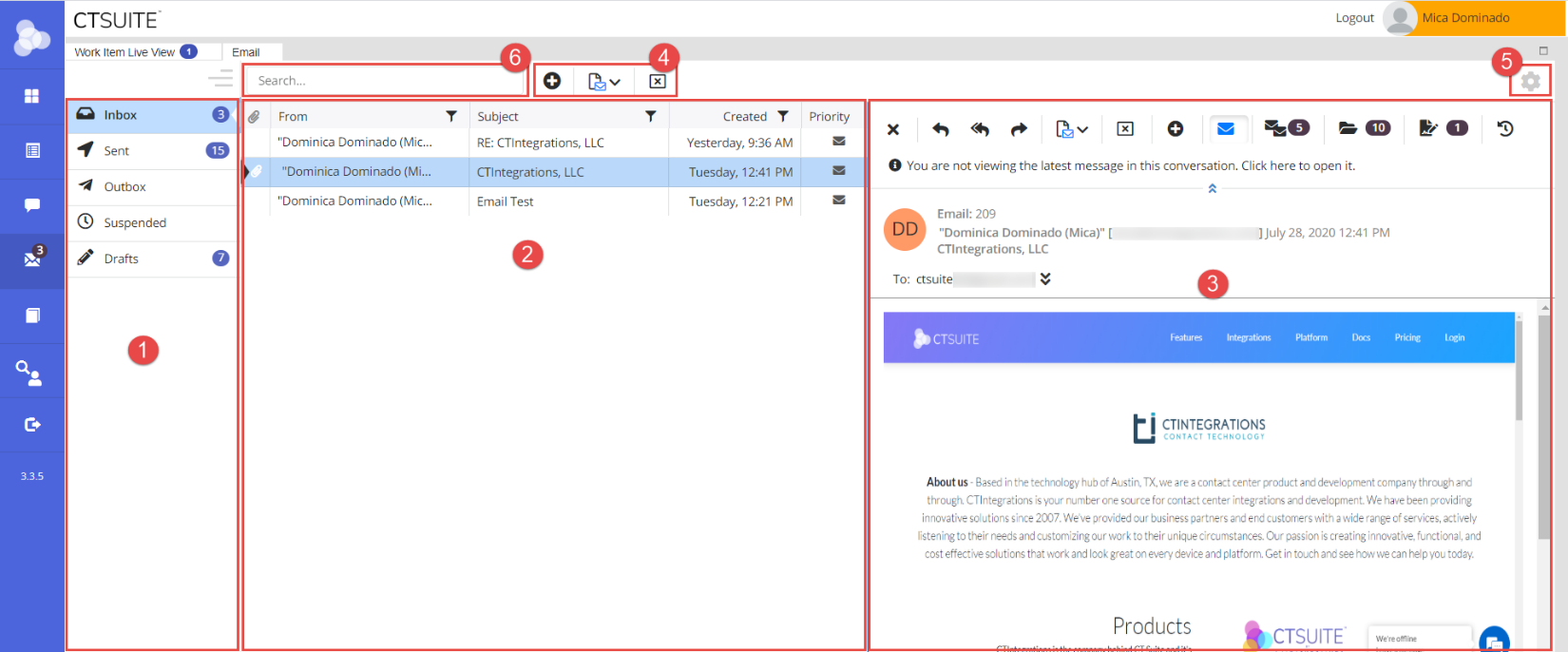Select the Inbox folder
1568x652 pixels.
(152, 115)
